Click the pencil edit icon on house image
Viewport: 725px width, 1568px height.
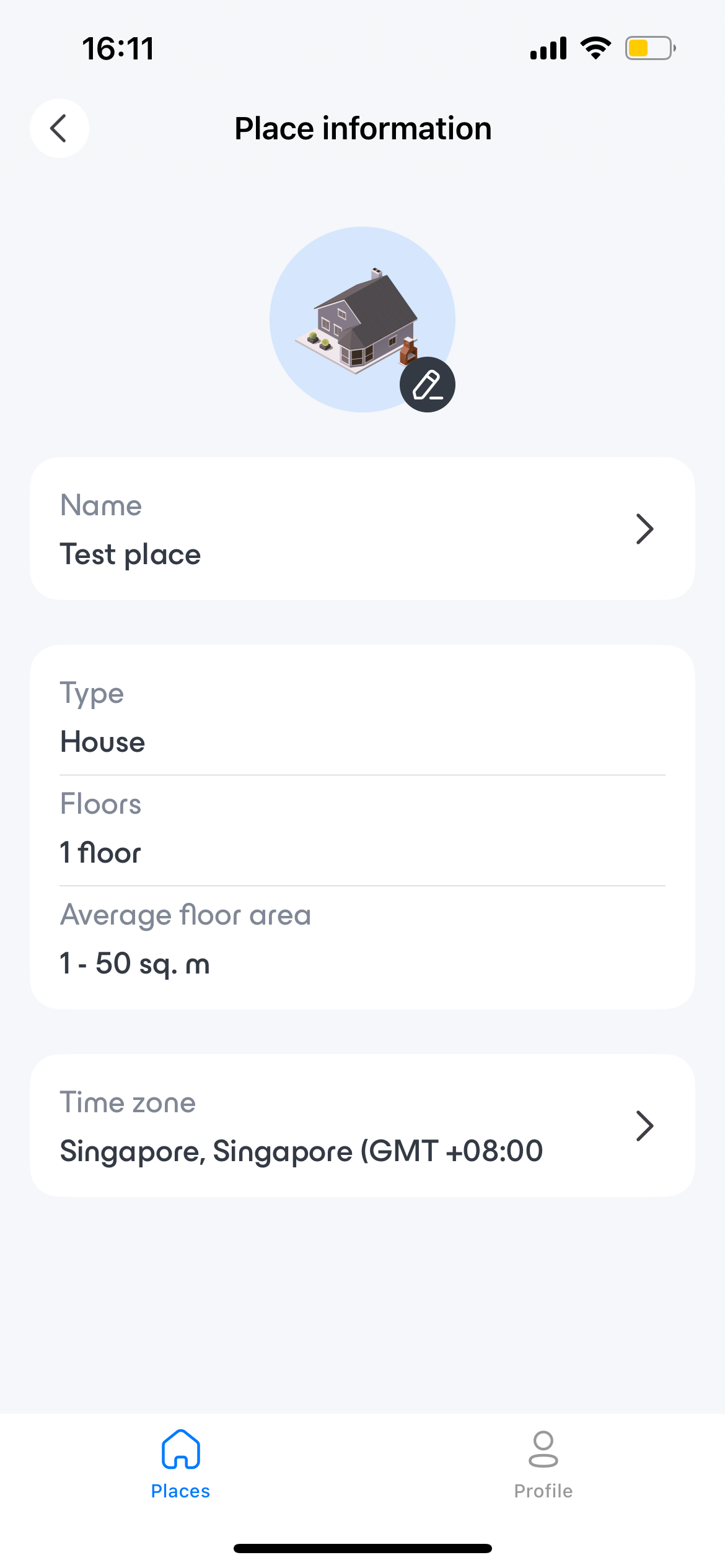428,385
